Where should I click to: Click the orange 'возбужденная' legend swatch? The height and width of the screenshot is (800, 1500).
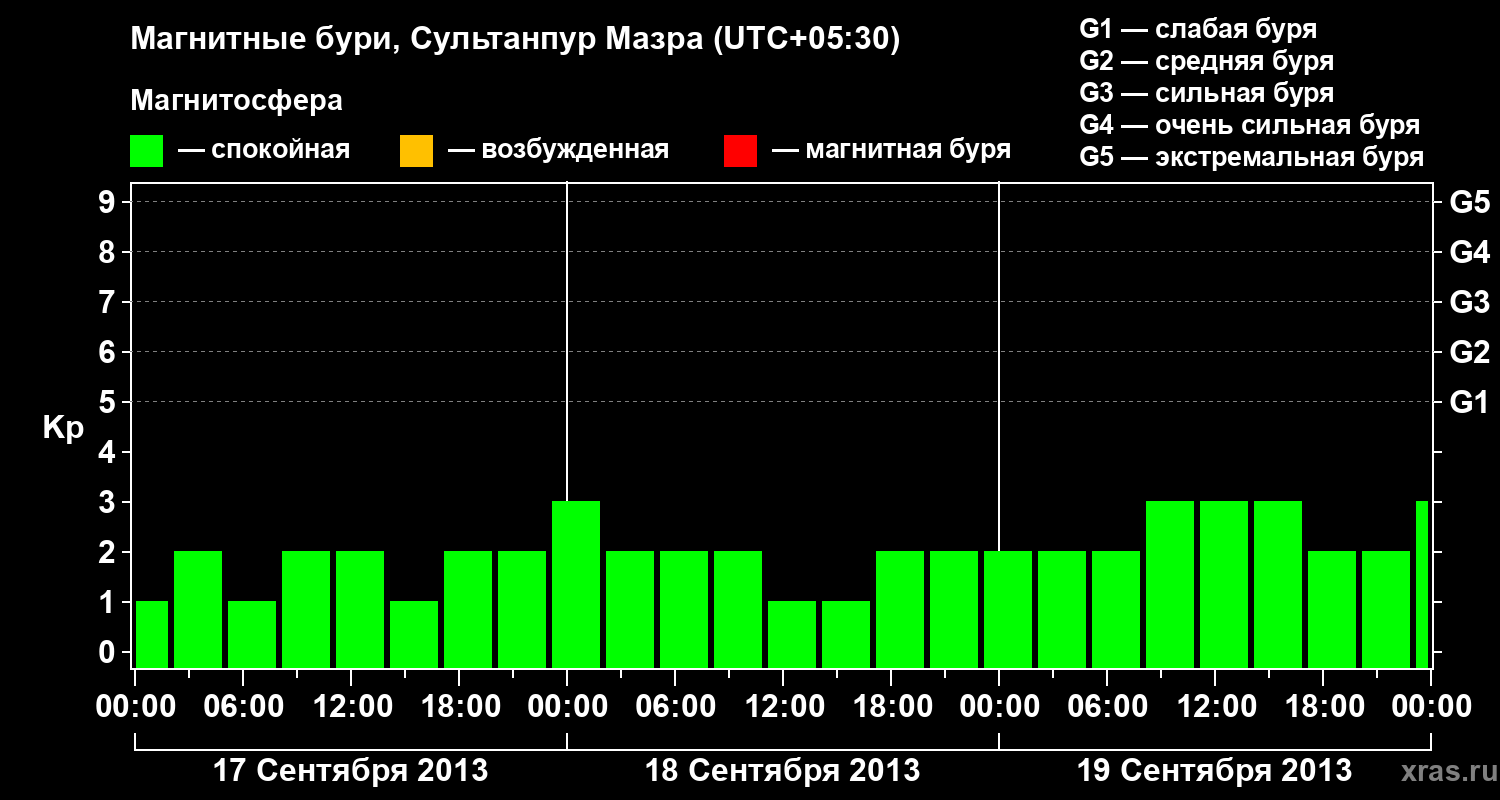tap(416, 151)
